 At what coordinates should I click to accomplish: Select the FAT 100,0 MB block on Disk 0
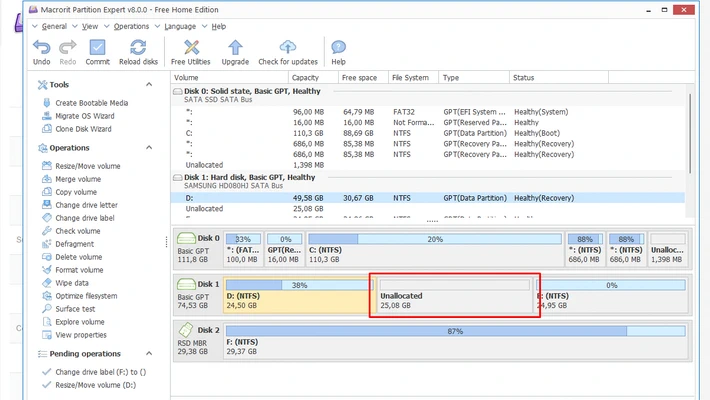pyautogui.click(x=243, y=248)
